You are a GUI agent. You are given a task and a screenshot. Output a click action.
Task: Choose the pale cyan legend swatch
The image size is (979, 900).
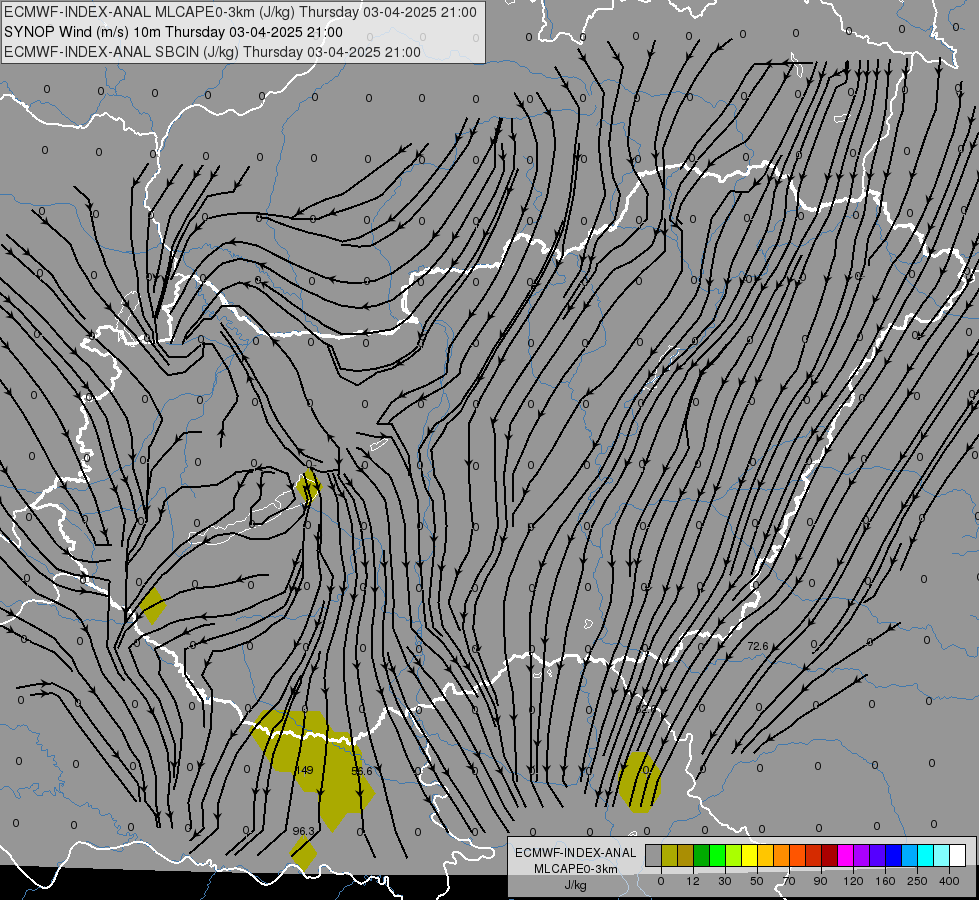[942, 855]
